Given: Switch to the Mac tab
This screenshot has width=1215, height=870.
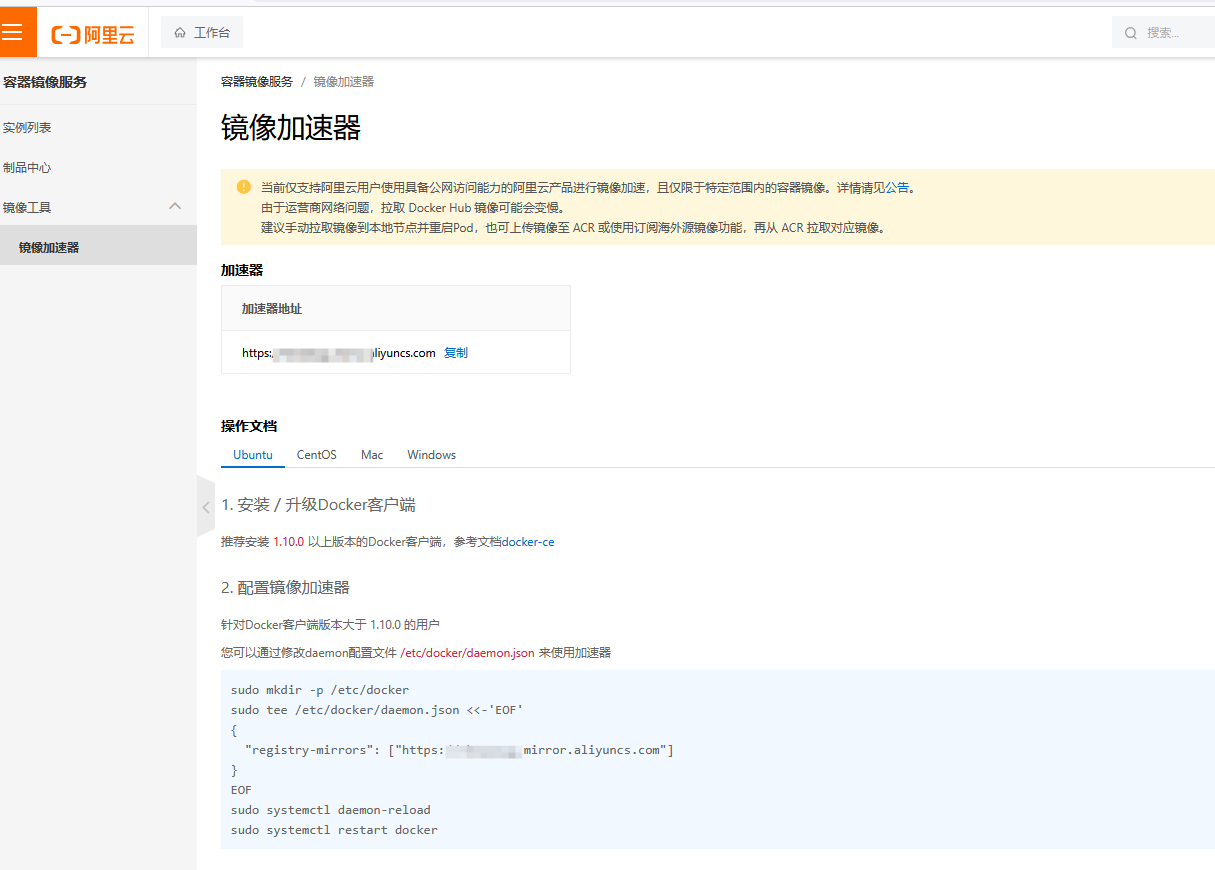Looking at the screenshot, I should click(x=372, y=455).
